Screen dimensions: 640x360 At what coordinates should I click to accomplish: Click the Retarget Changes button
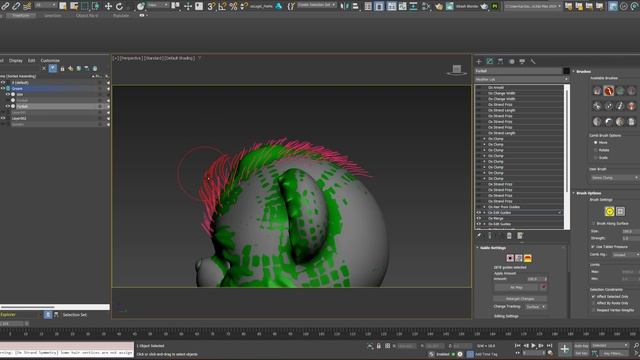(520, 299)
